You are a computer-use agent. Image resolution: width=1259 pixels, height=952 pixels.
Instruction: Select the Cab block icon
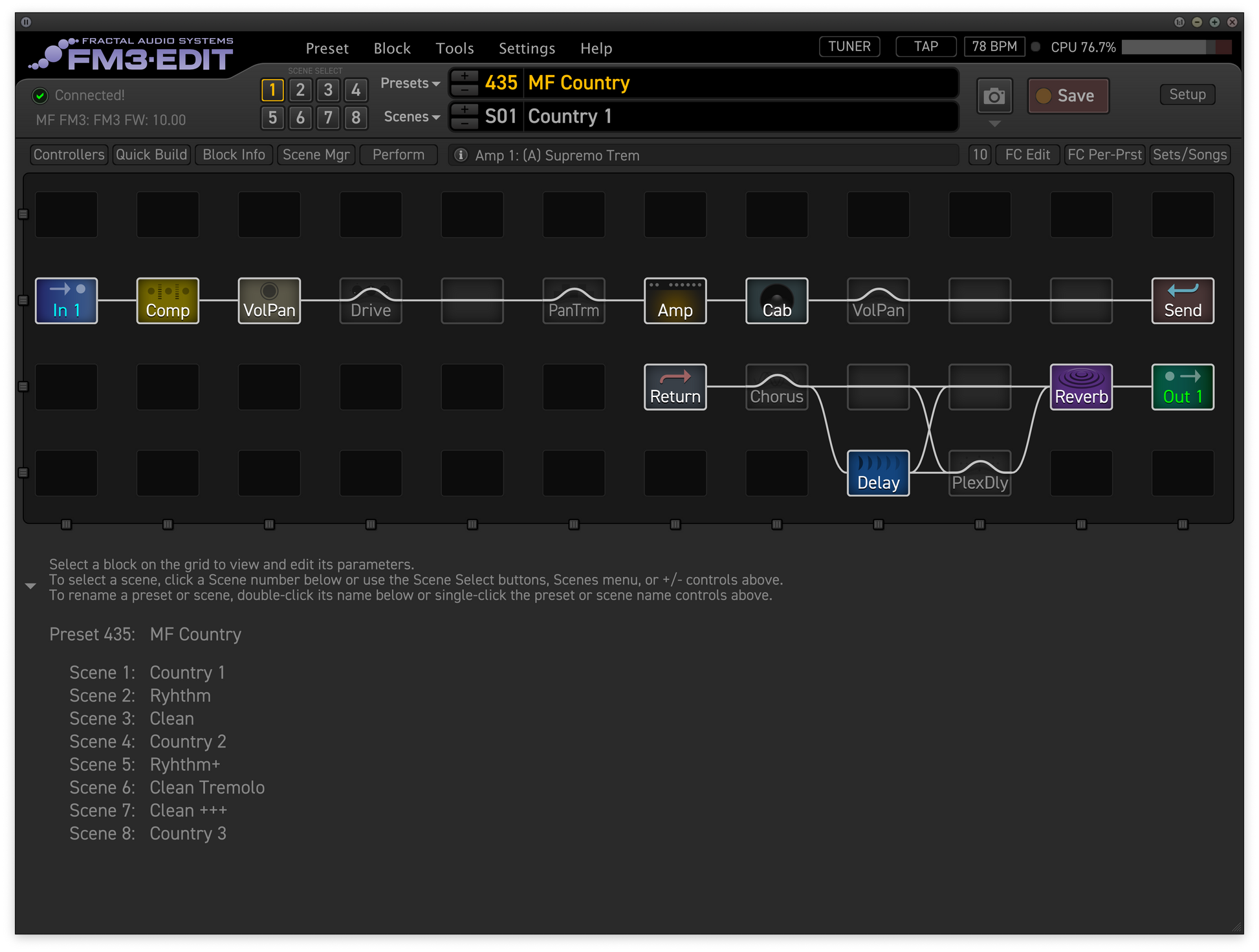(x=776, y=301)
